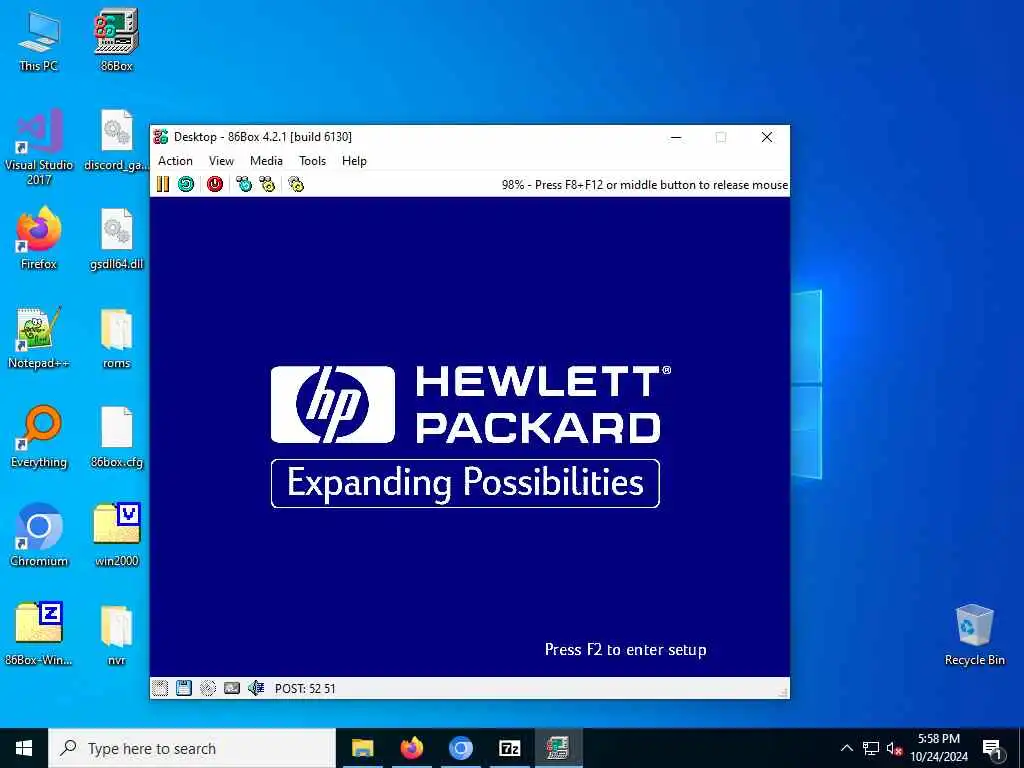
Task: Click the 86Box title bar app icon
Action: tap(161, 136)
